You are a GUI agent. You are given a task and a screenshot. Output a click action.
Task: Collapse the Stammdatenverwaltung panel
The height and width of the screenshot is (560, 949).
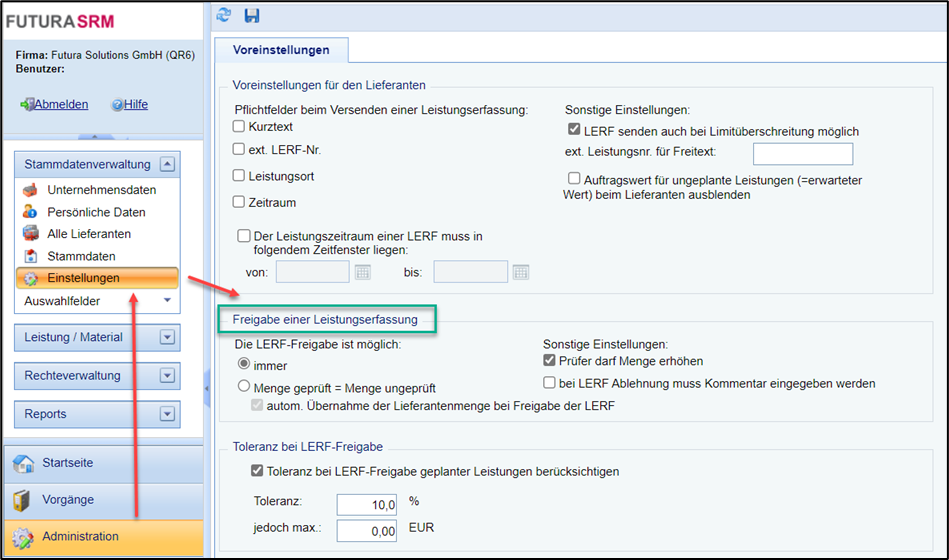point(168,164)
